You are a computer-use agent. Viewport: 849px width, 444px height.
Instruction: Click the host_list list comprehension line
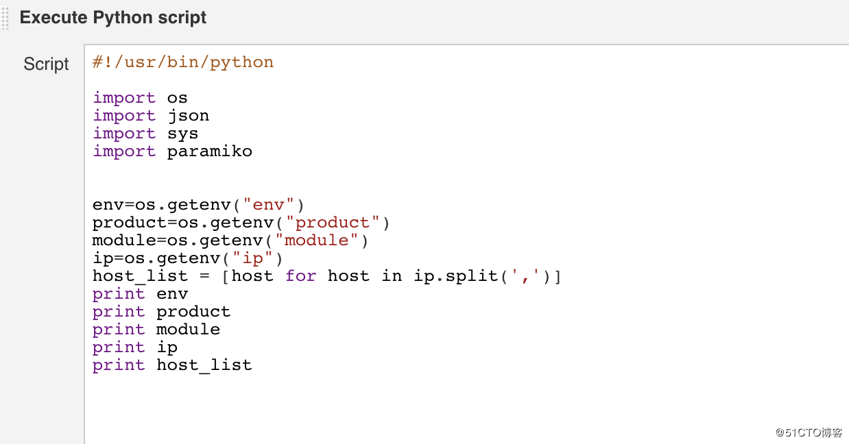click(326, 276)
